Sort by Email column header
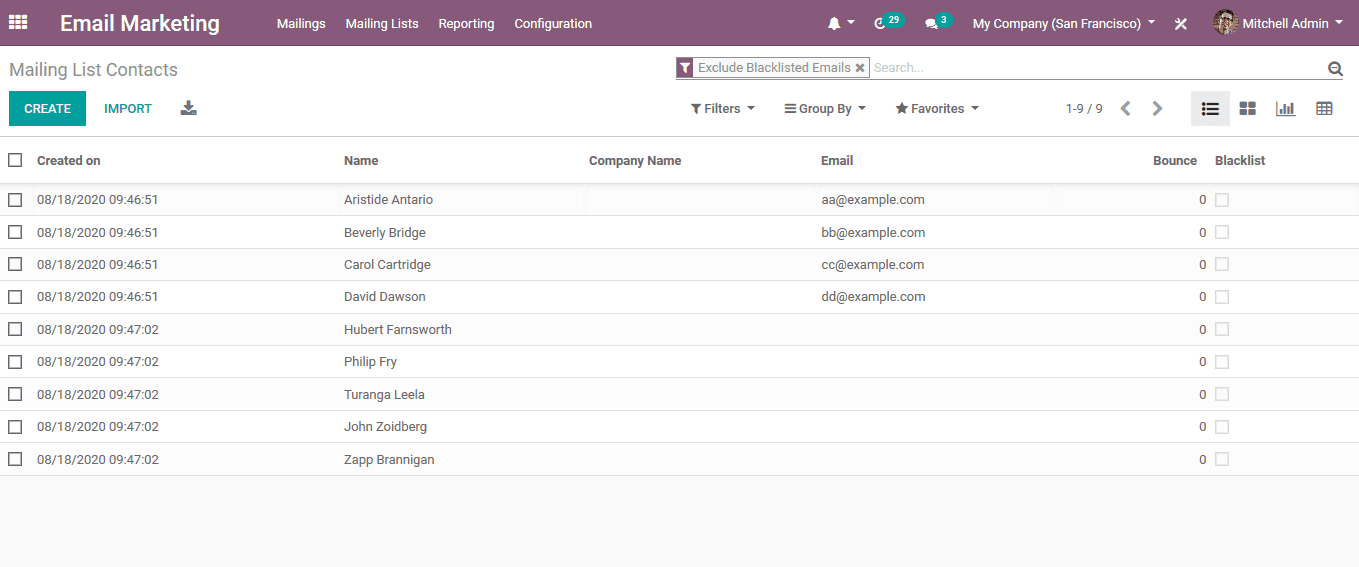Image resolution: width=1359 pixels, height=567 pixels. tap(837, 160)
